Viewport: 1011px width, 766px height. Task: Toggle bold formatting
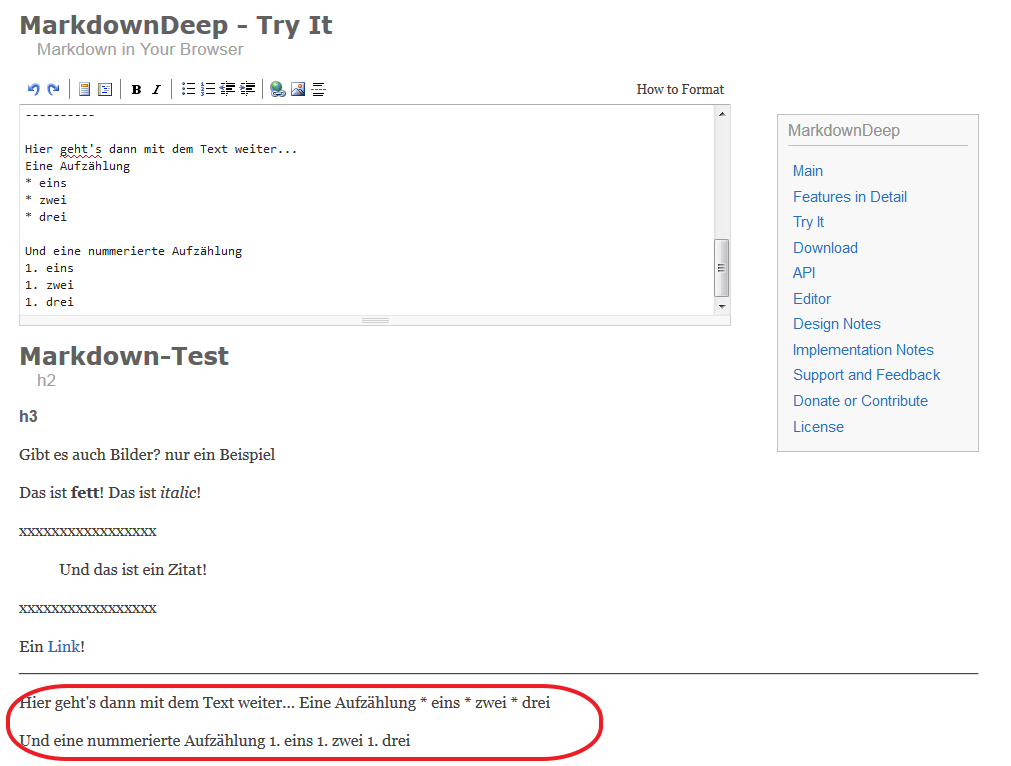coord(136,90)
